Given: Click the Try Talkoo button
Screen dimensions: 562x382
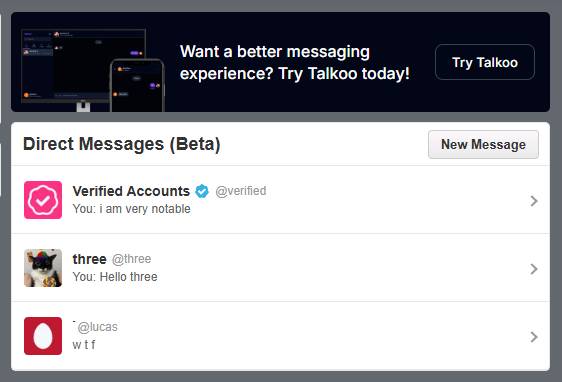Looking at the screenshot, I should 485,62.
